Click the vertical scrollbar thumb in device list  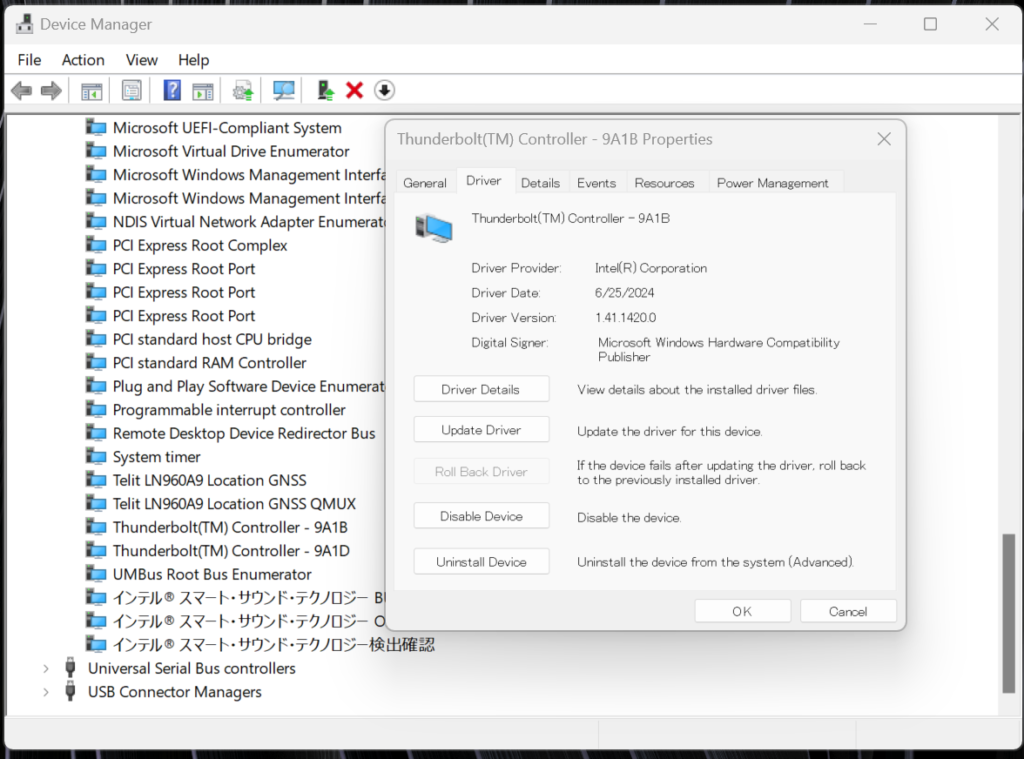1008,612
